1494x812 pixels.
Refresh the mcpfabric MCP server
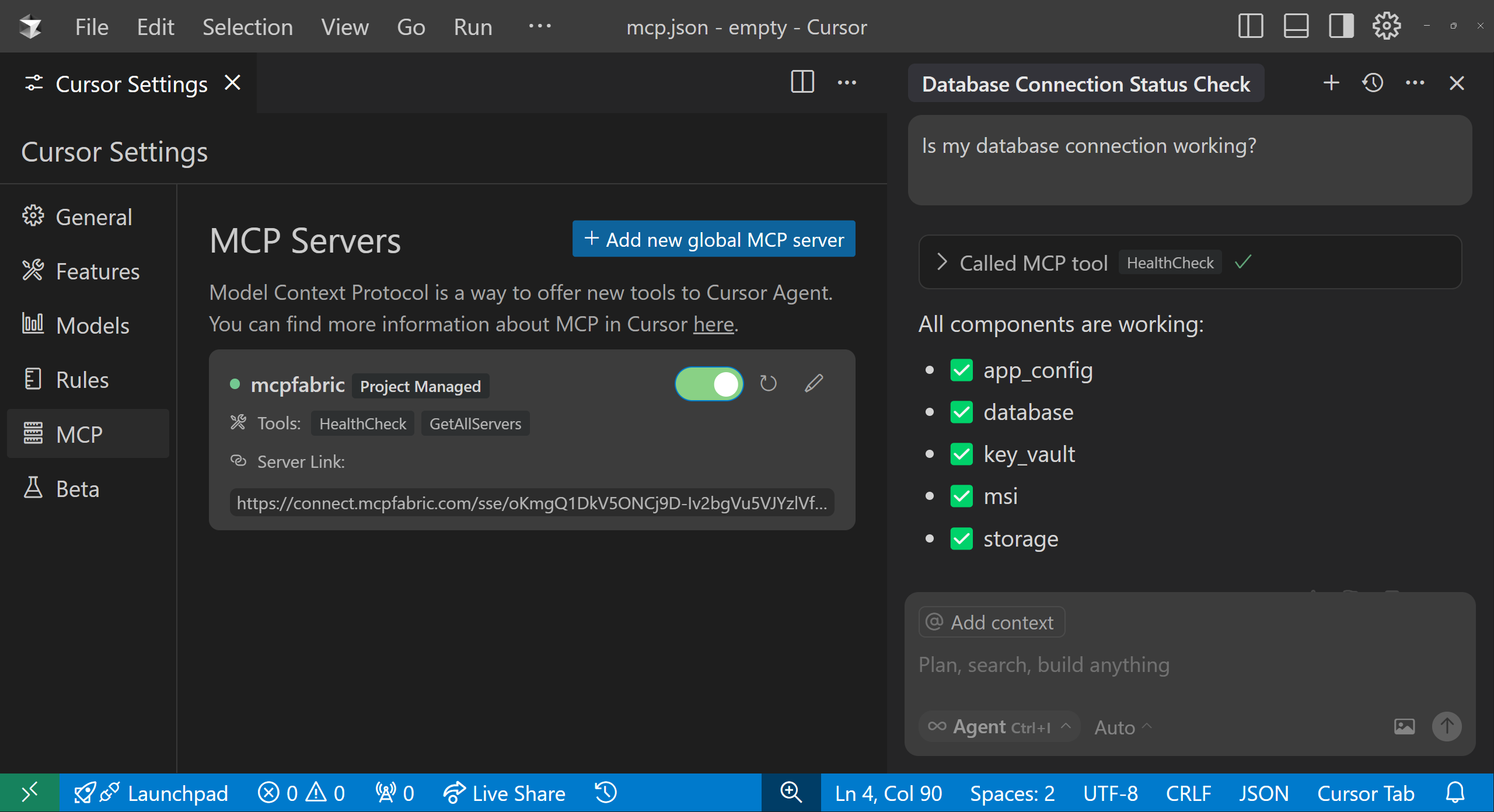[x=768, y=383]
